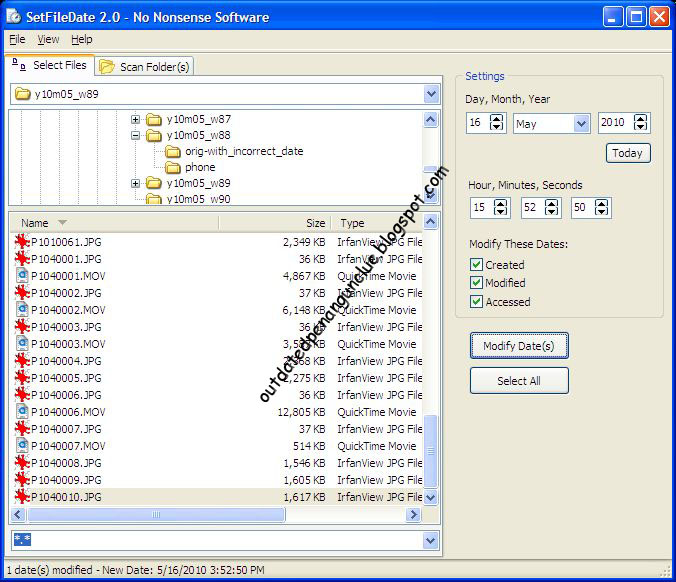Click the QuickTime icon of P1040001.MOV
The width and height of the screenshot is (676, 582).
click(22, 275)
